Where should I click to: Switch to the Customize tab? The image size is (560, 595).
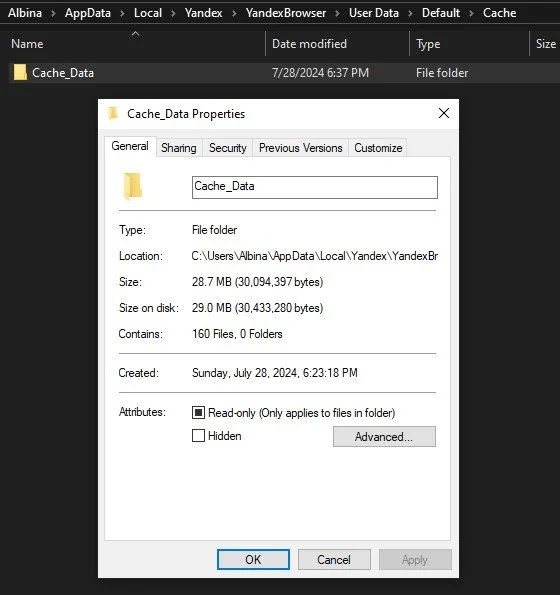pyautogui.click(x=378, y=148)
